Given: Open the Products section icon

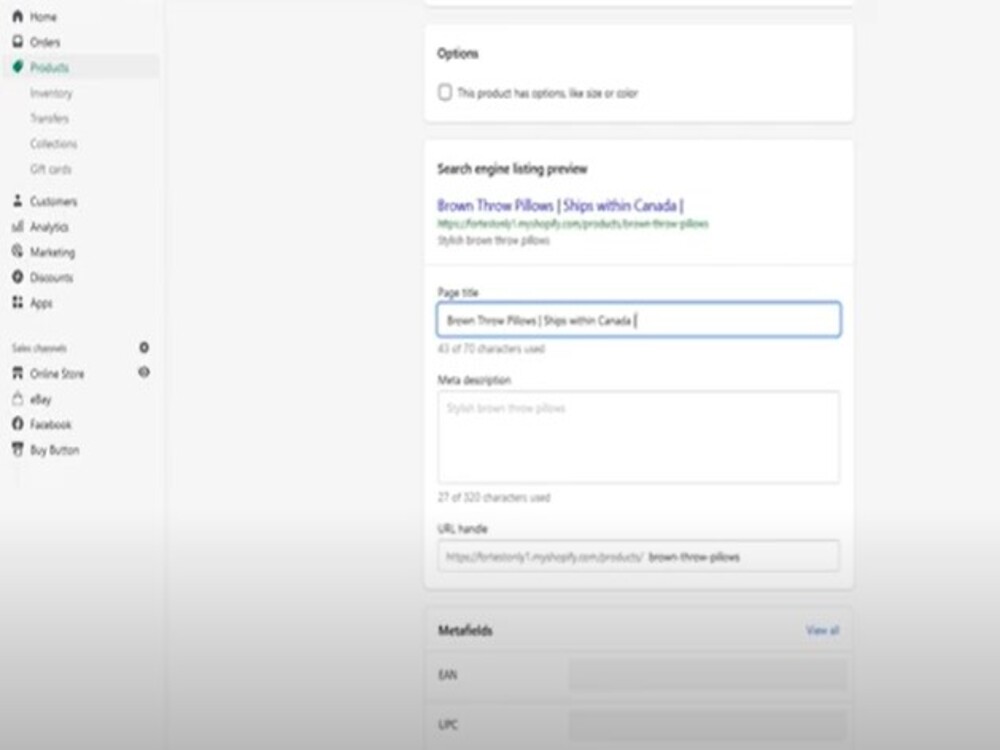Looking at the screenshot, I should pyautogui.click(x=17, y=67).
